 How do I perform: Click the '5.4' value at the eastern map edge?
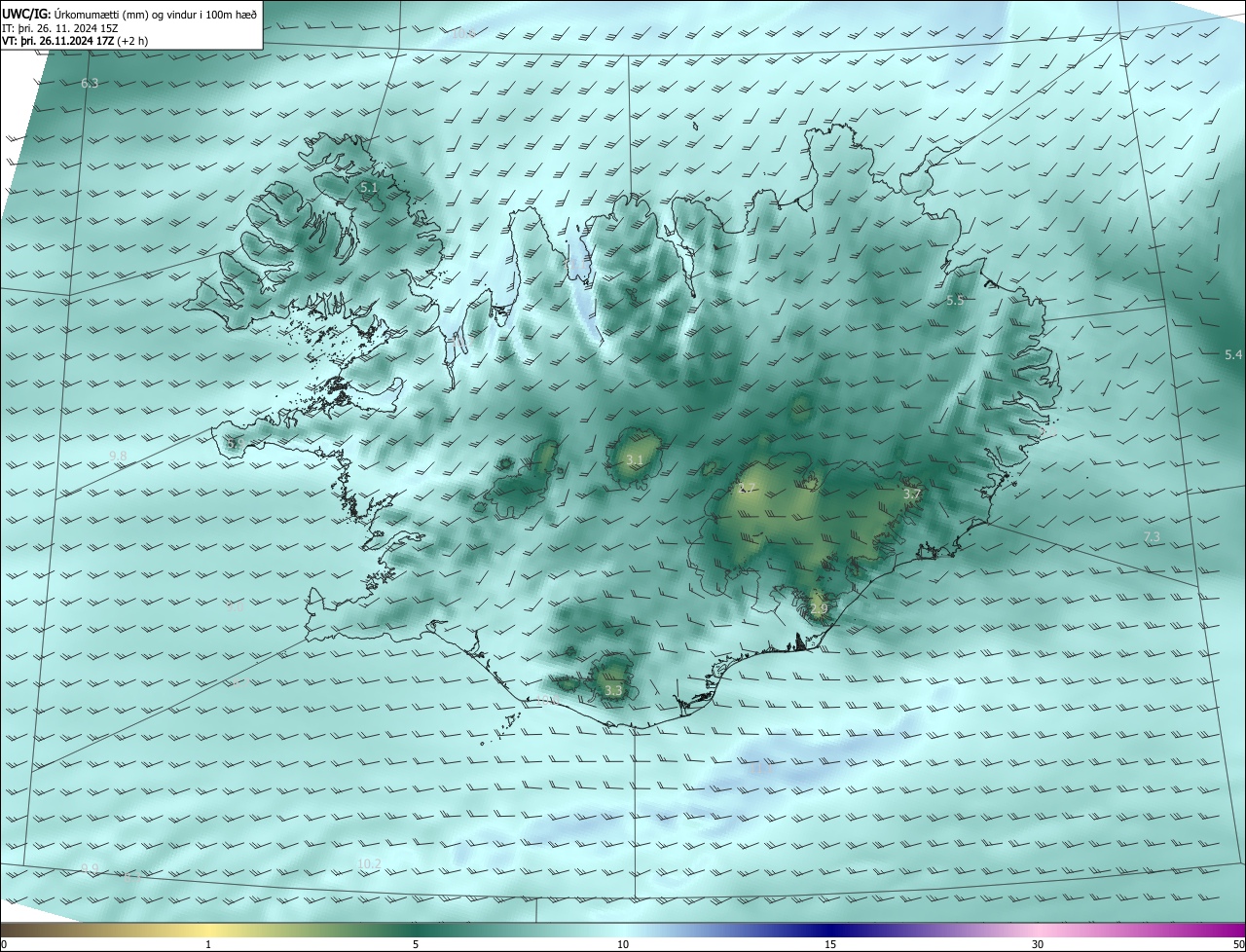click(x=1233, y=355)
